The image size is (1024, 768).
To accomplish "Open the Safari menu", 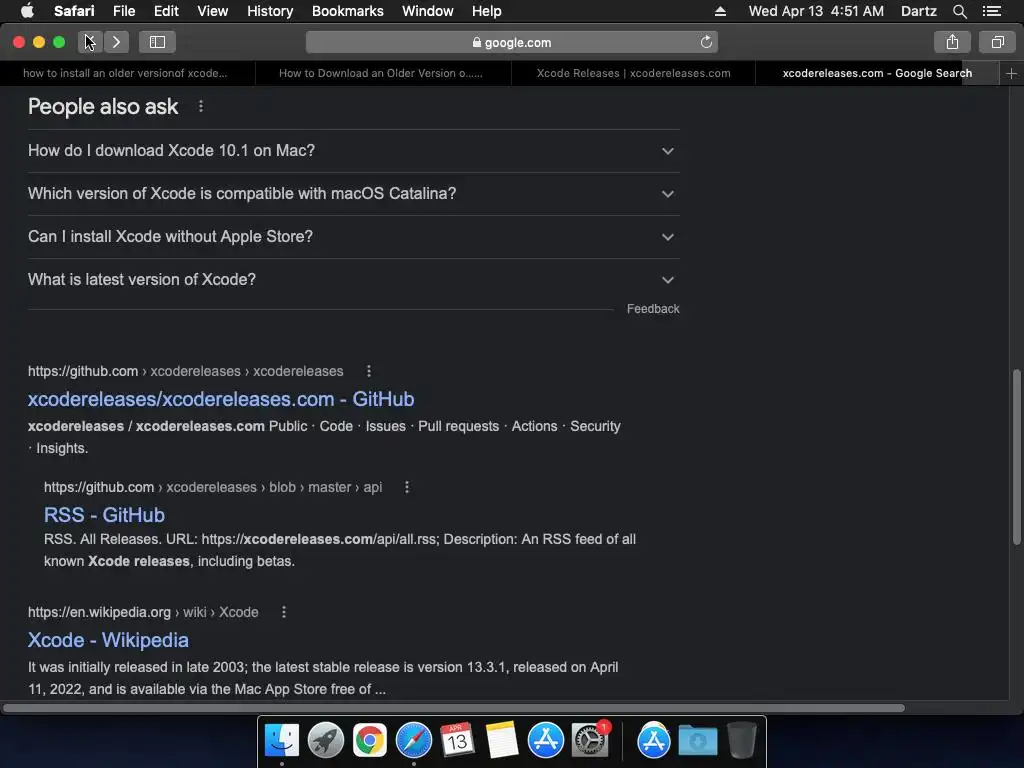I will pos(74,11).
